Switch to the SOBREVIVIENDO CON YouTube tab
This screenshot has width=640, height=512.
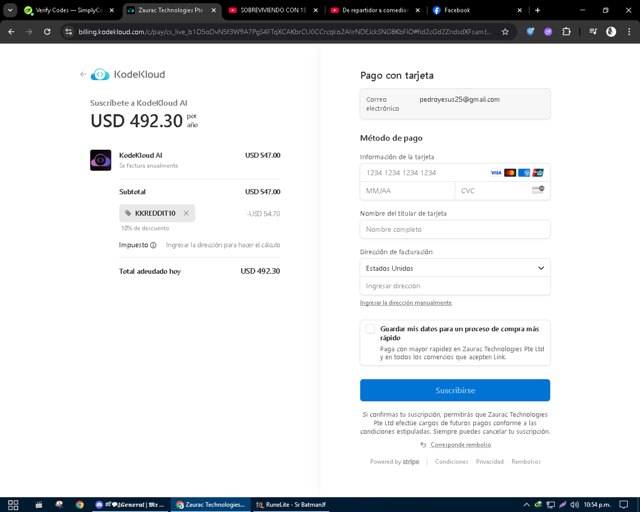[273, 10]
